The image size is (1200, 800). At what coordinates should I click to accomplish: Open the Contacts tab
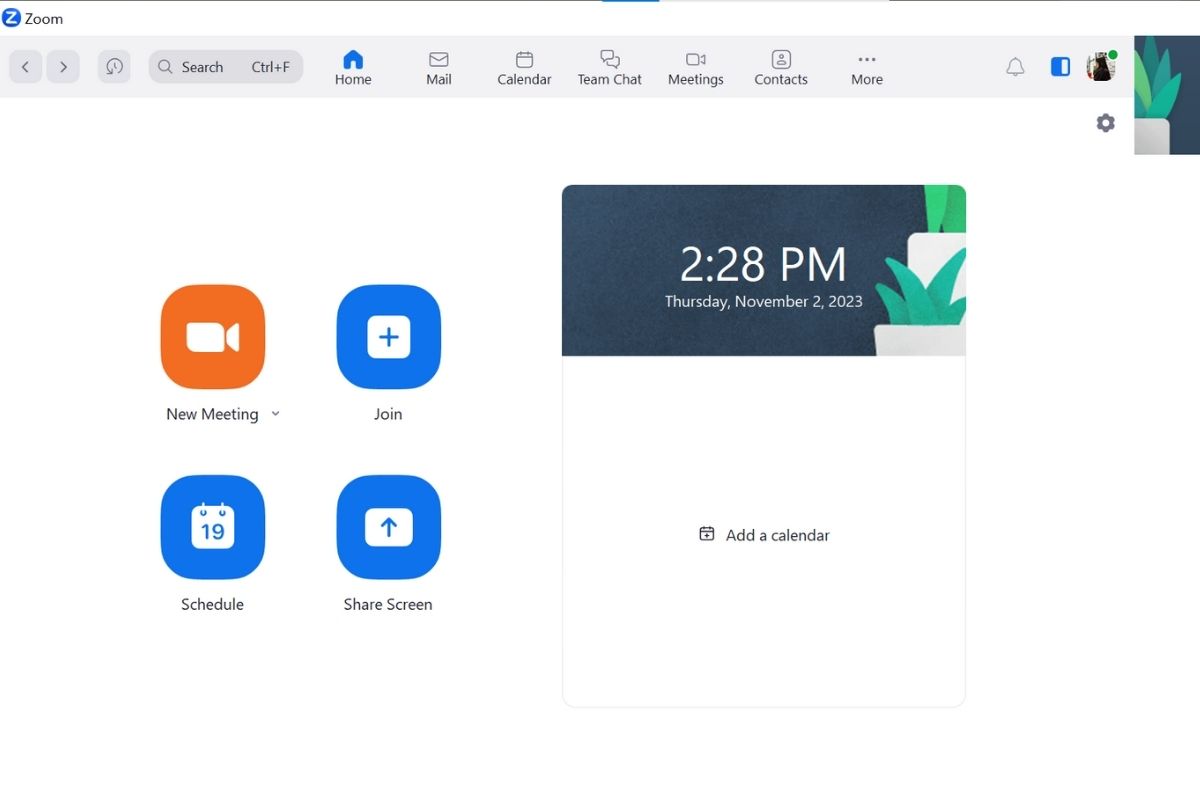[781, 67]
